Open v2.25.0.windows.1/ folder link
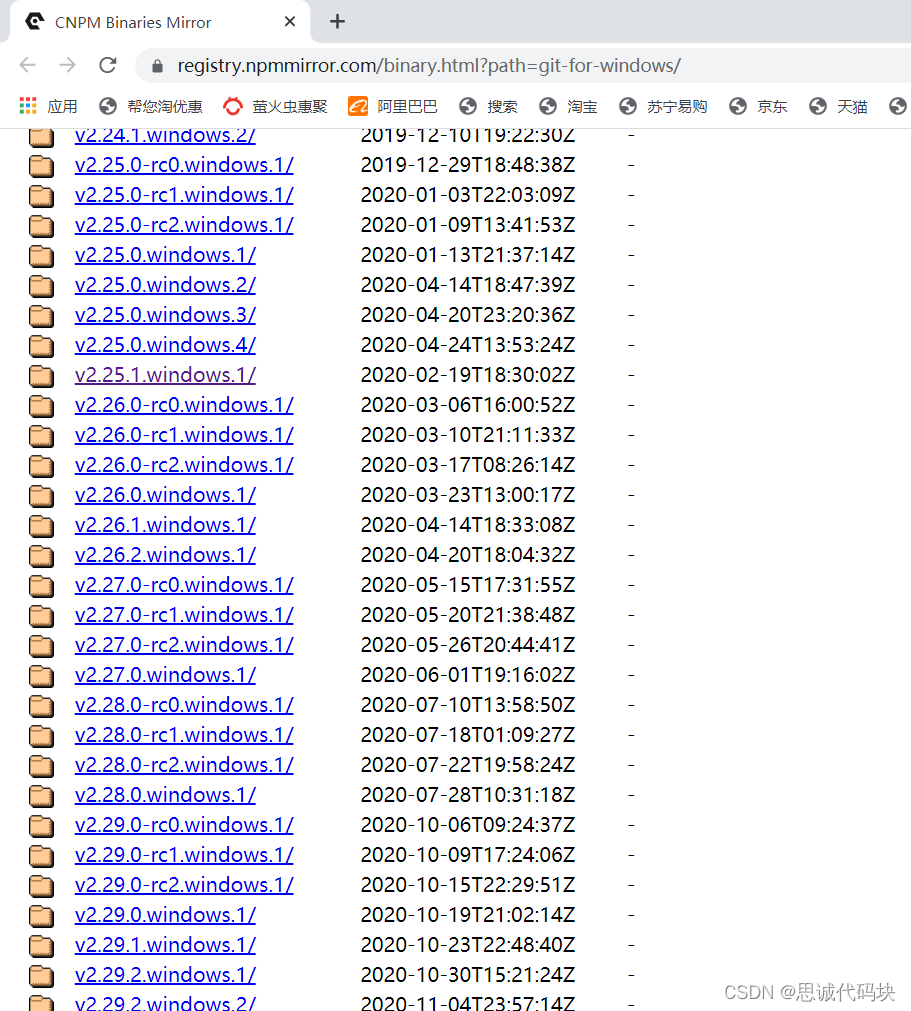This screenshot has height=1011, width=911. coord(165,255)
